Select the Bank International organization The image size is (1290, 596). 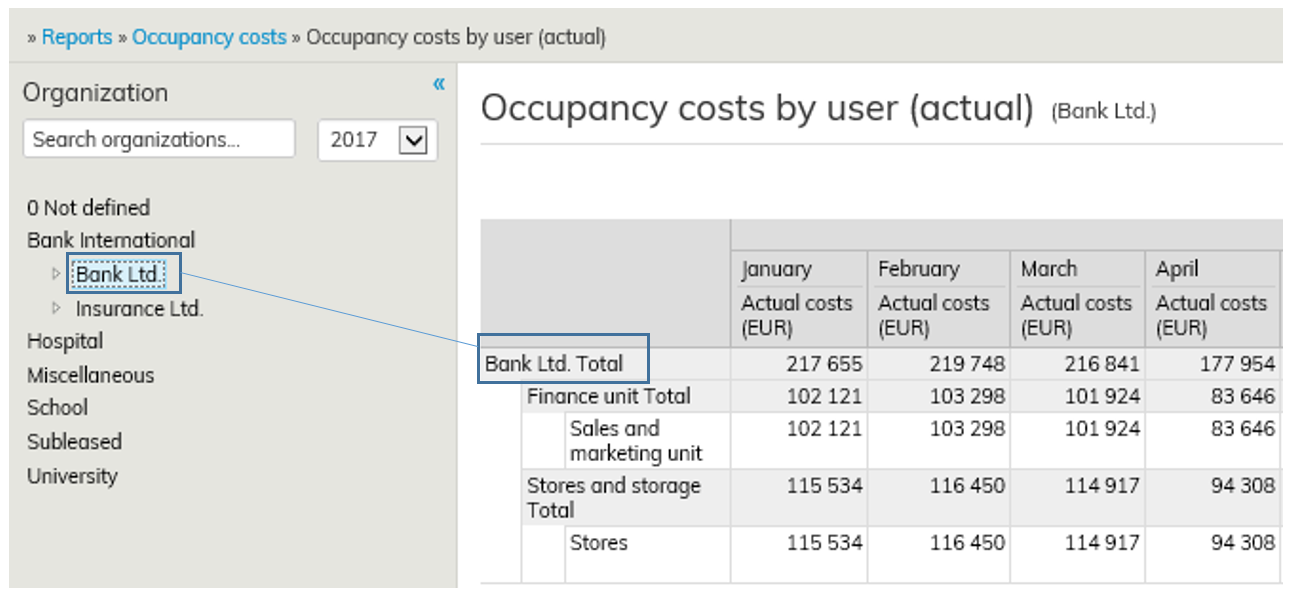click(x=111, y=240)
